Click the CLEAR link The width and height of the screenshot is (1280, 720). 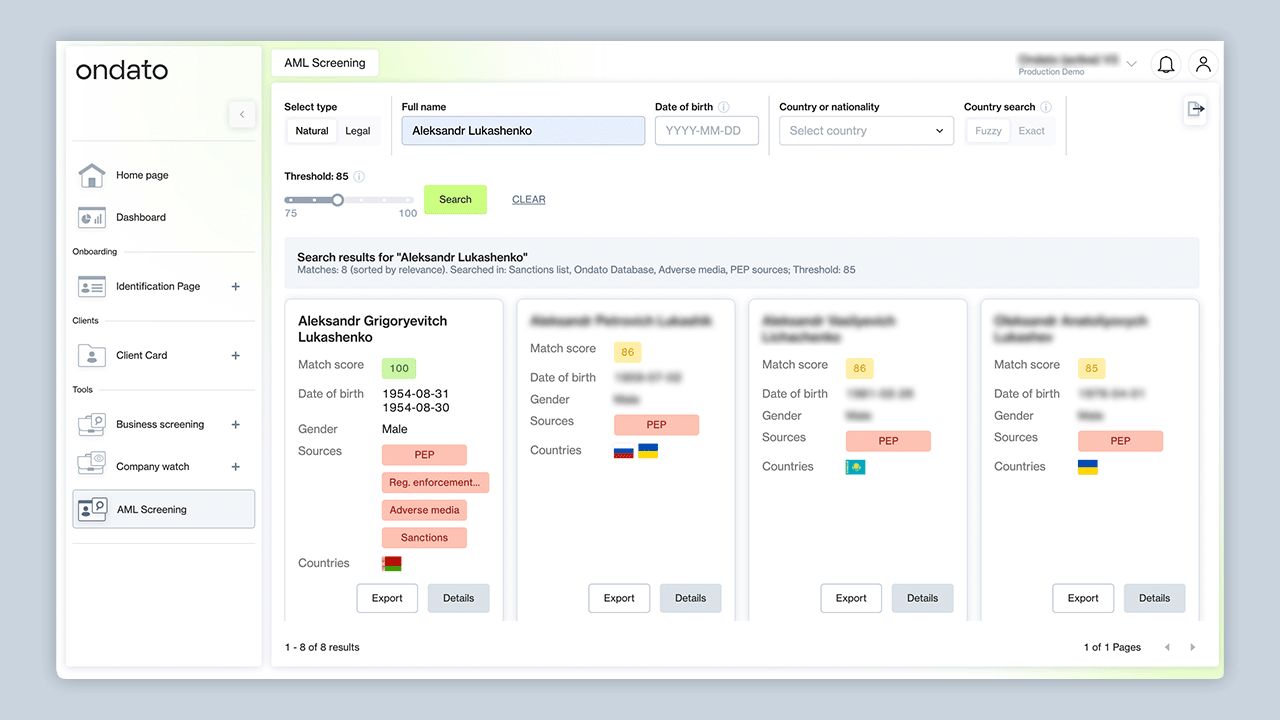click(529, 199)
